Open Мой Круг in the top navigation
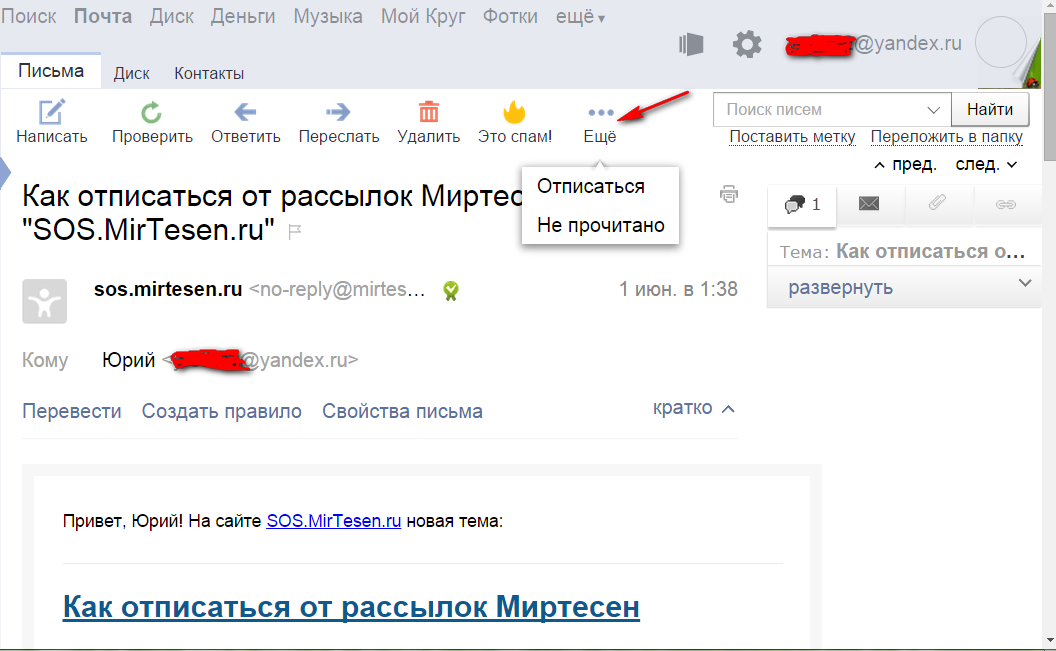The image size is (1056, 651). [x=423, y=16]
